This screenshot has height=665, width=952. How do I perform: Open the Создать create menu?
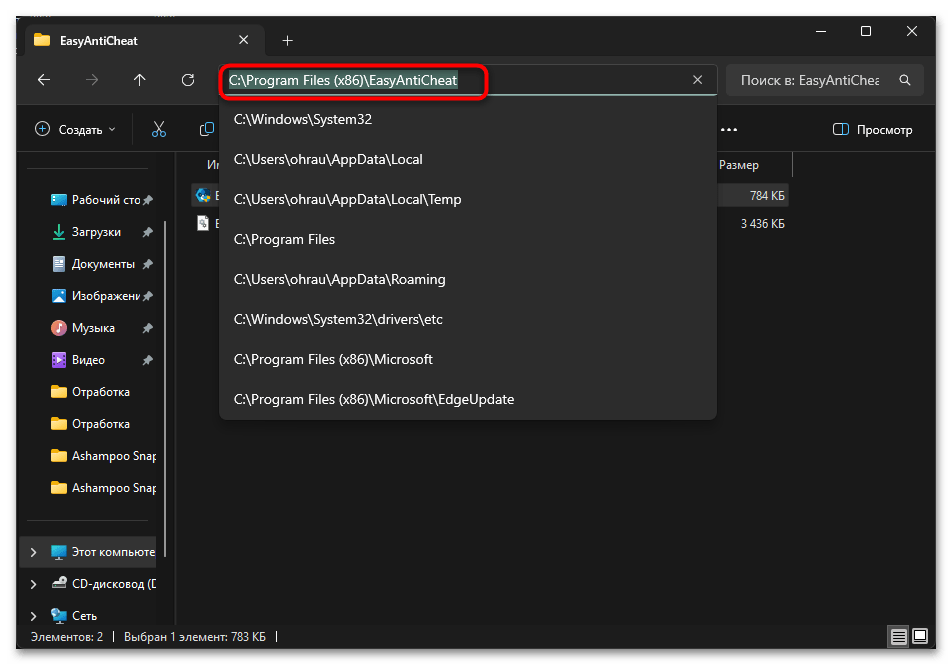(75, 129)
